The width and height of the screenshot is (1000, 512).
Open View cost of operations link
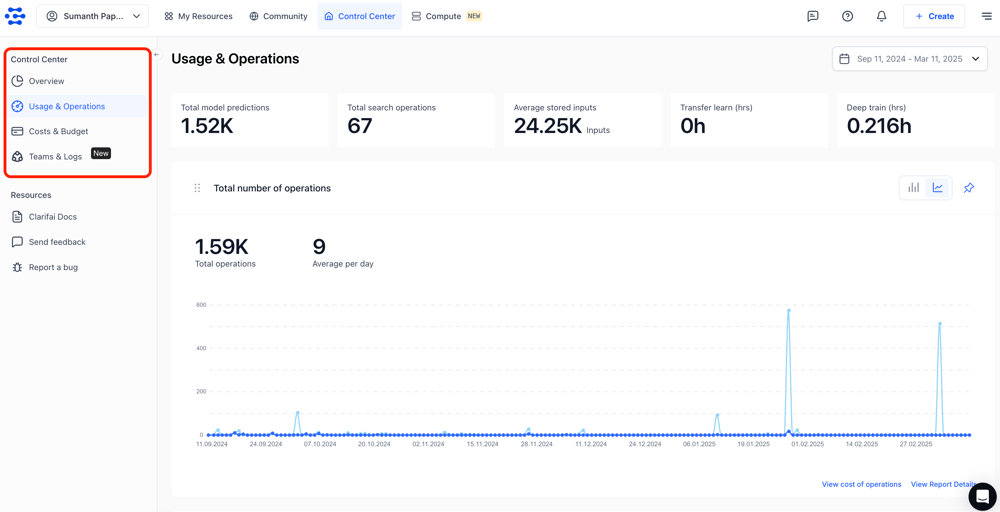(x=861, y=484)
